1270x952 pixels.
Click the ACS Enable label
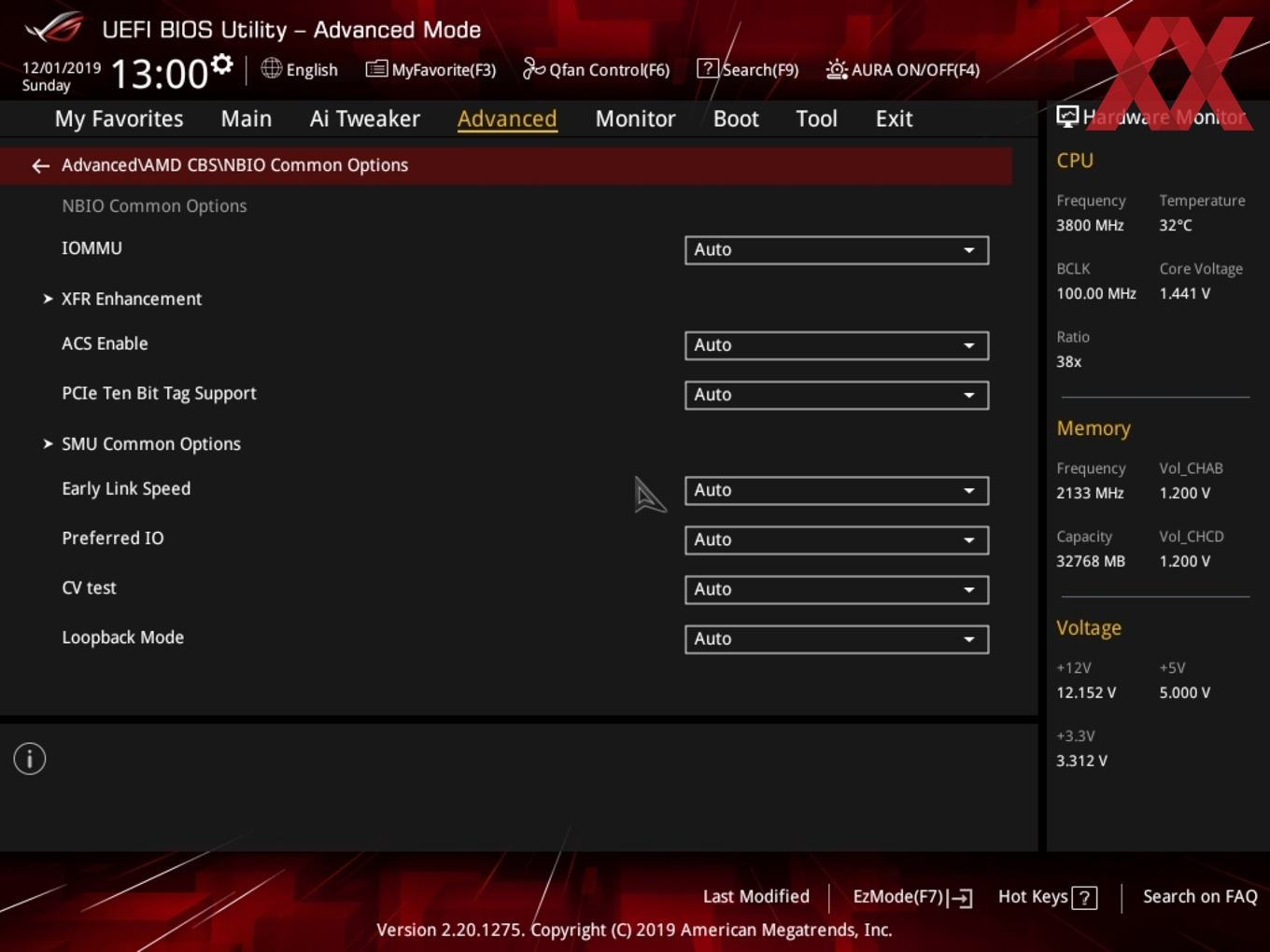click(x=105, y=343)
